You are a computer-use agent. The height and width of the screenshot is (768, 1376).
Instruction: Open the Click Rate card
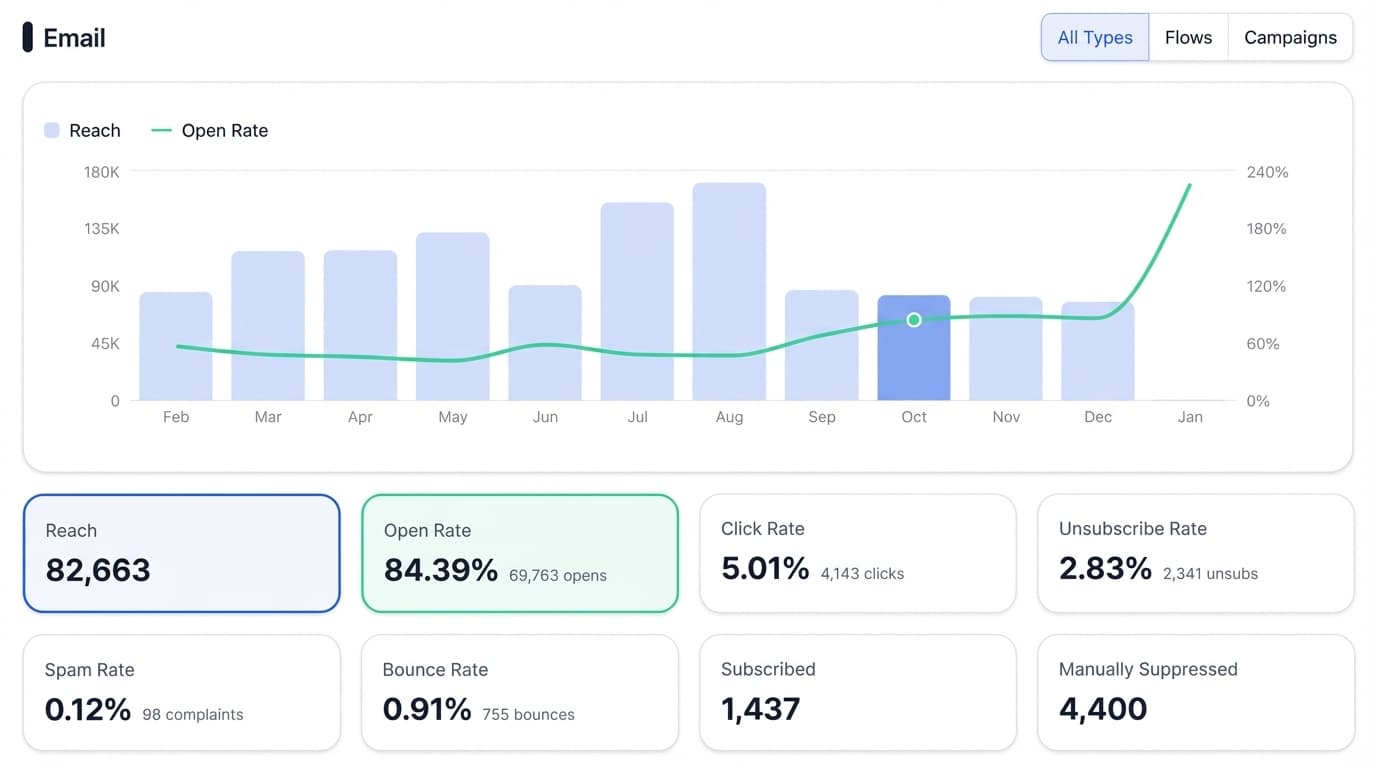pyautogui.click(x=857, y=552)
